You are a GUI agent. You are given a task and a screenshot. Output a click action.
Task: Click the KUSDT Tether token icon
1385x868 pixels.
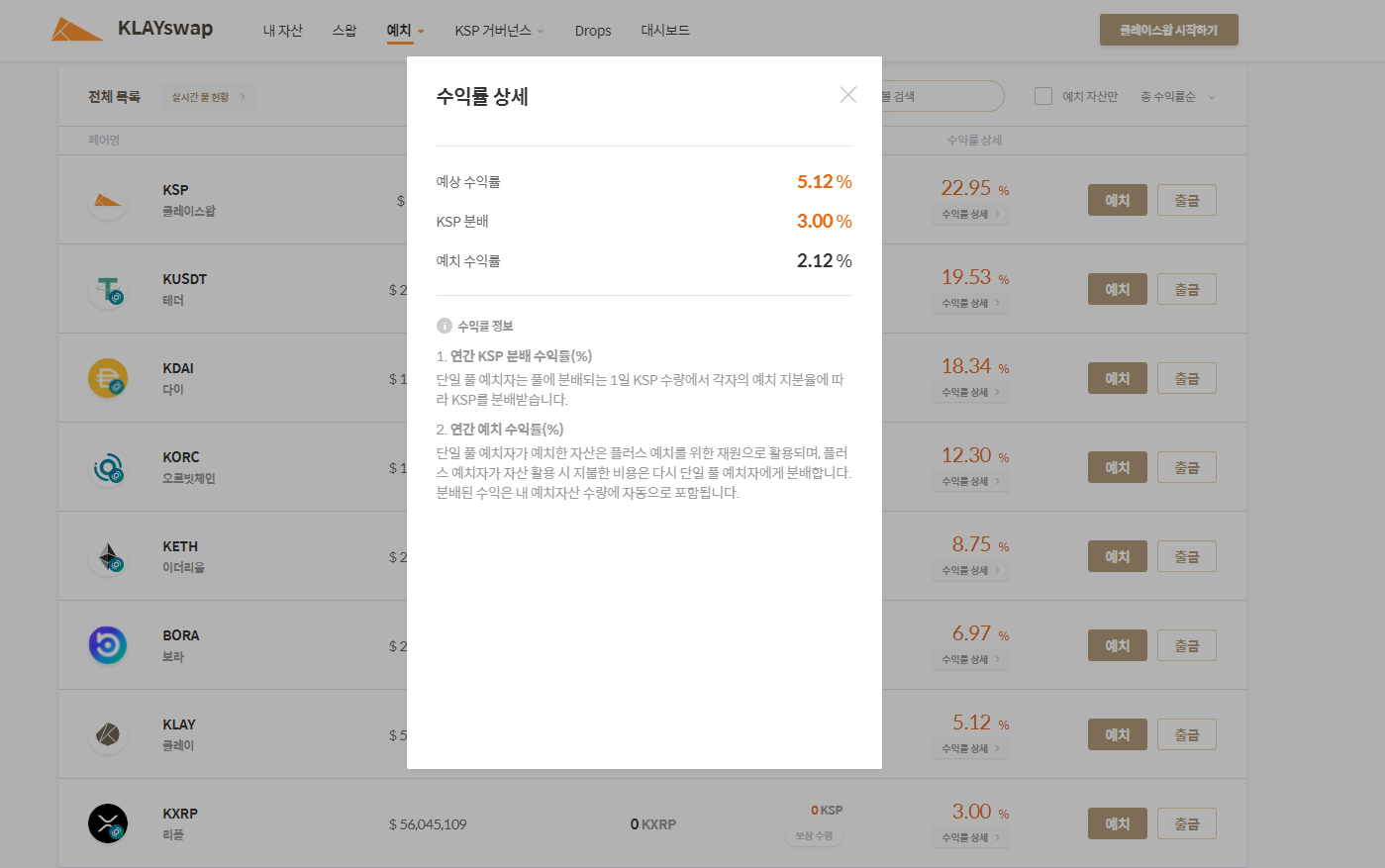click(x=108, y=289)
